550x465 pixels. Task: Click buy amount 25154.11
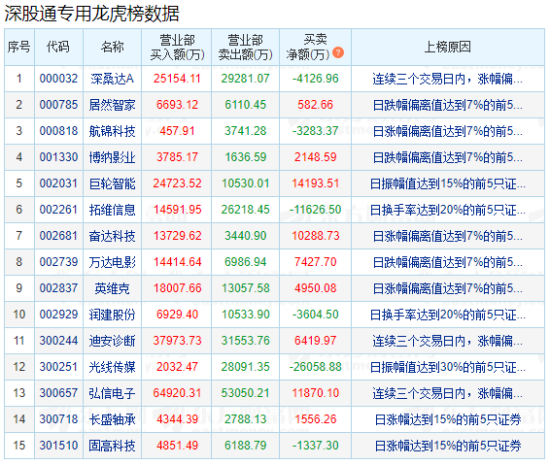point(177,79)
